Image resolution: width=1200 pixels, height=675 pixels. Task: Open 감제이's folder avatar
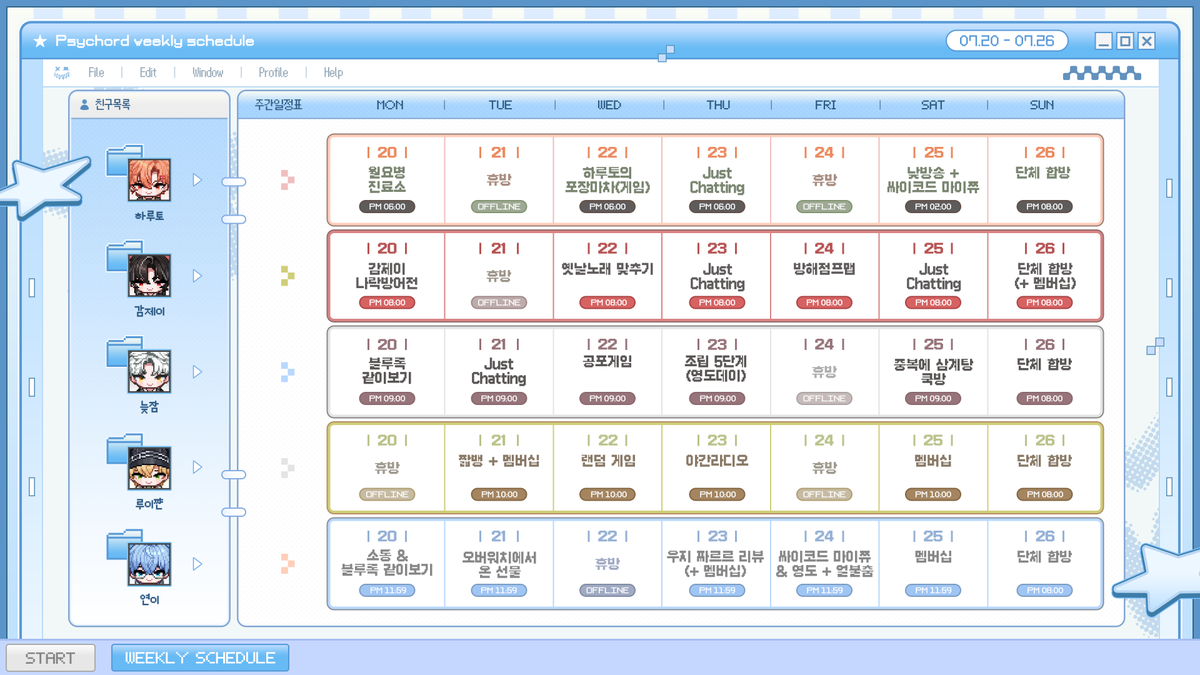pyautogui.click(x=139, y=270)
